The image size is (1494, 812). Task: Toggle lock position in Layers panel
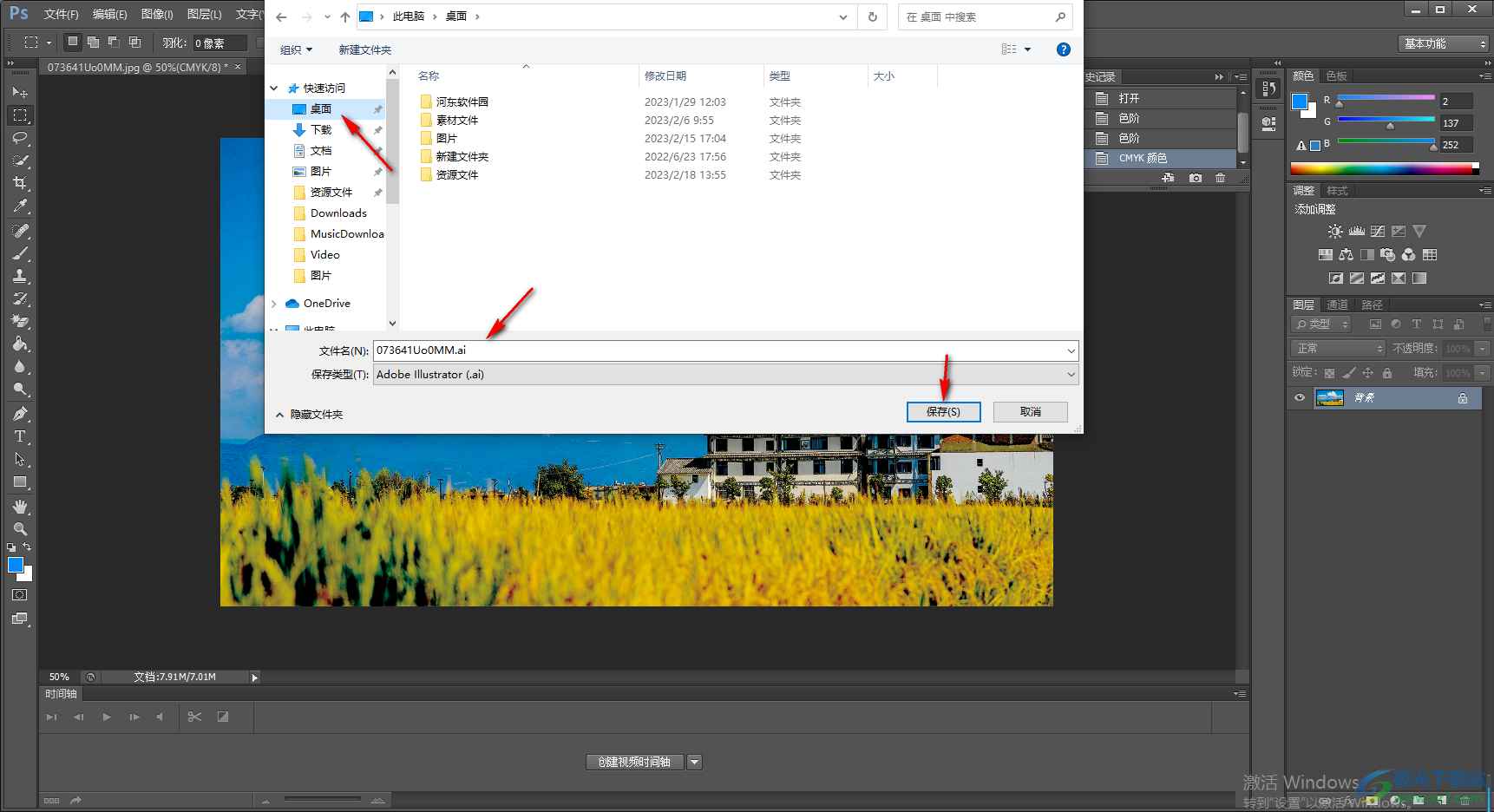[x=1367, y=373]
